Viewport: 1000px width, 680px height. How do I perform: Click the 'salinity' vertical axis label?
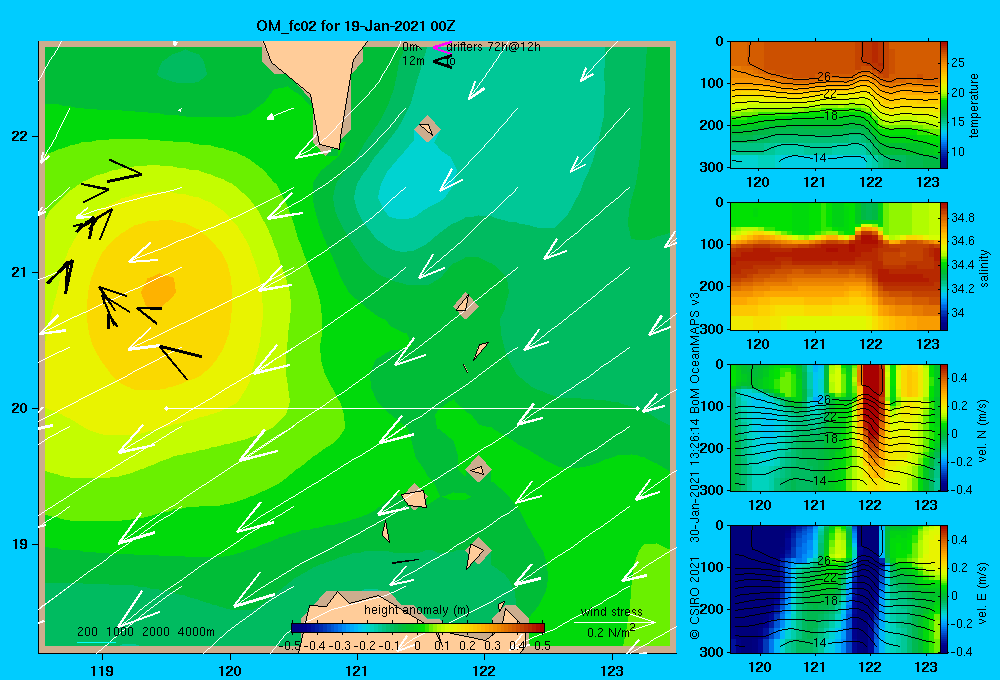983,268
